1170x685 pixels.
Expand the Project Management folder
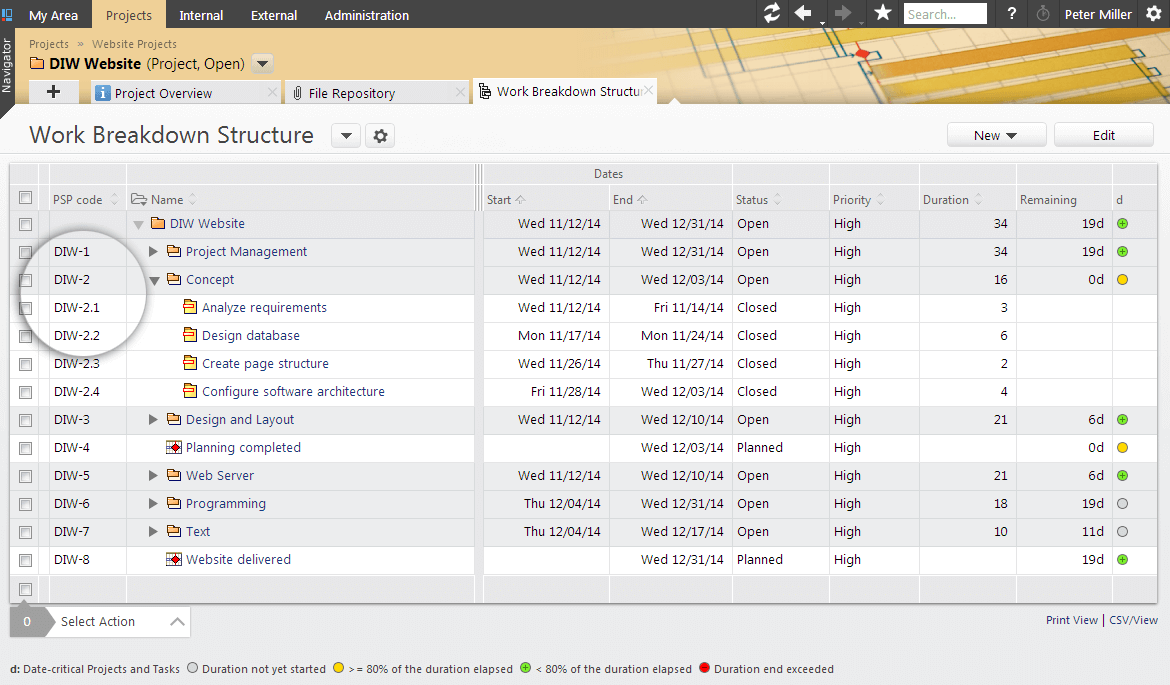coord(153,251)
